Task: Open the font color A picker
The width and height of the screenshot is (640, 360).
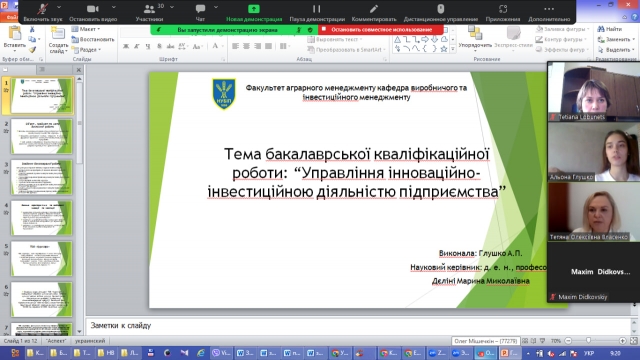Action: click(215, 46)
